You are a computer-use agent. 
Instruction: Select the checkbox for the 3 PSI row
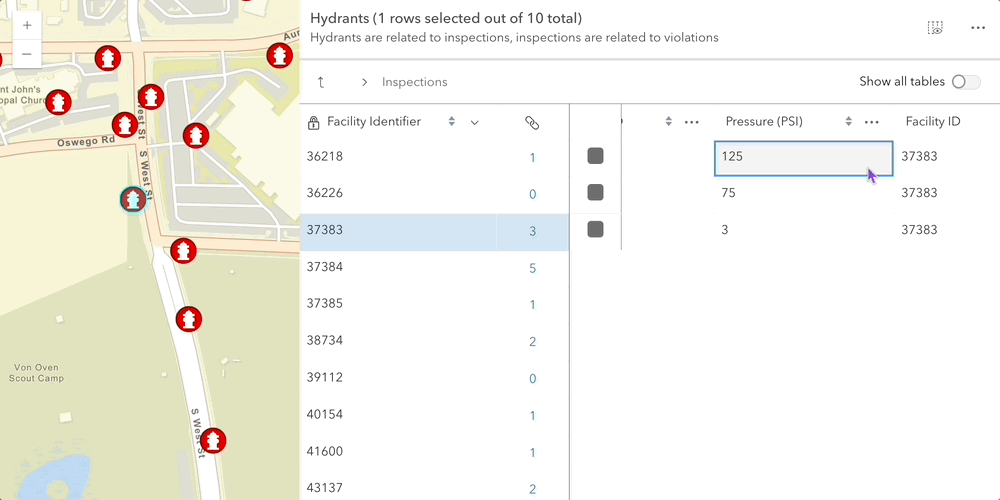coord(595,229)
